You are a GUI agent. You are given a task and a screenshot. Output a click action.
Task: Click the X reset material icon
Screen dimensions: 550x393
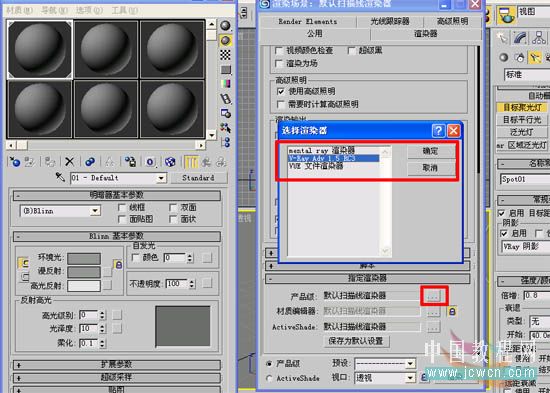69,162
